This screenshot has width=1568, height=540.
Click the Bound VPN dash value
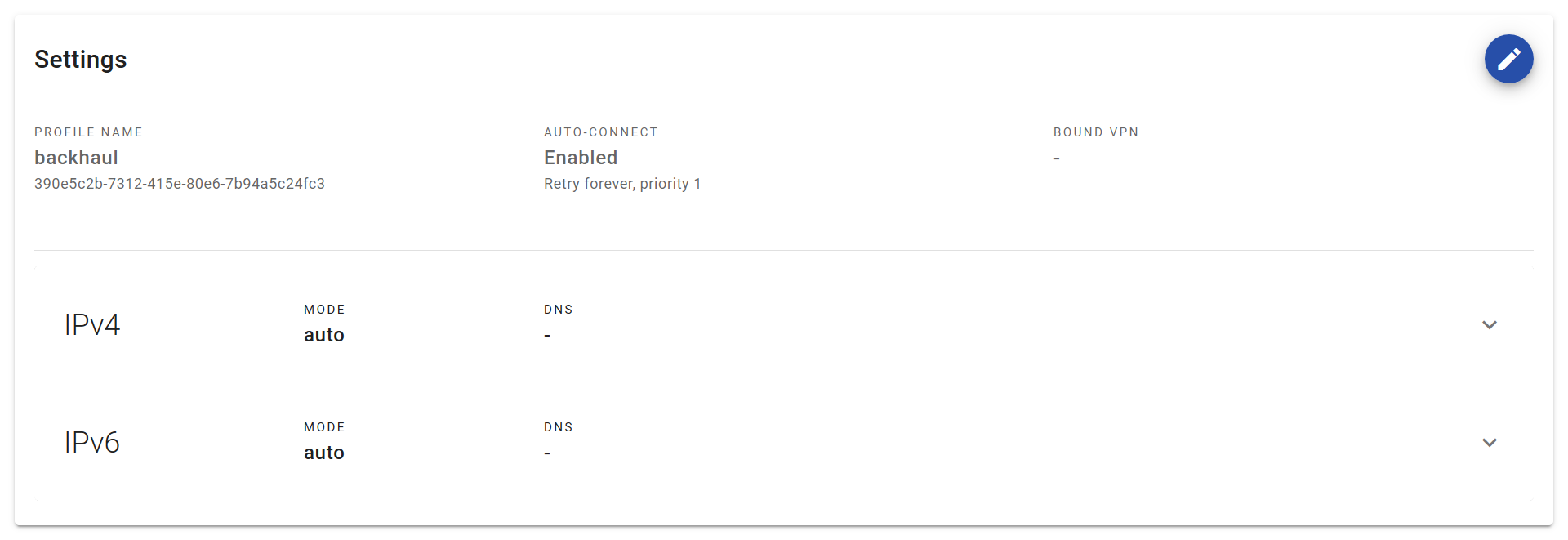coord(1057,158)
